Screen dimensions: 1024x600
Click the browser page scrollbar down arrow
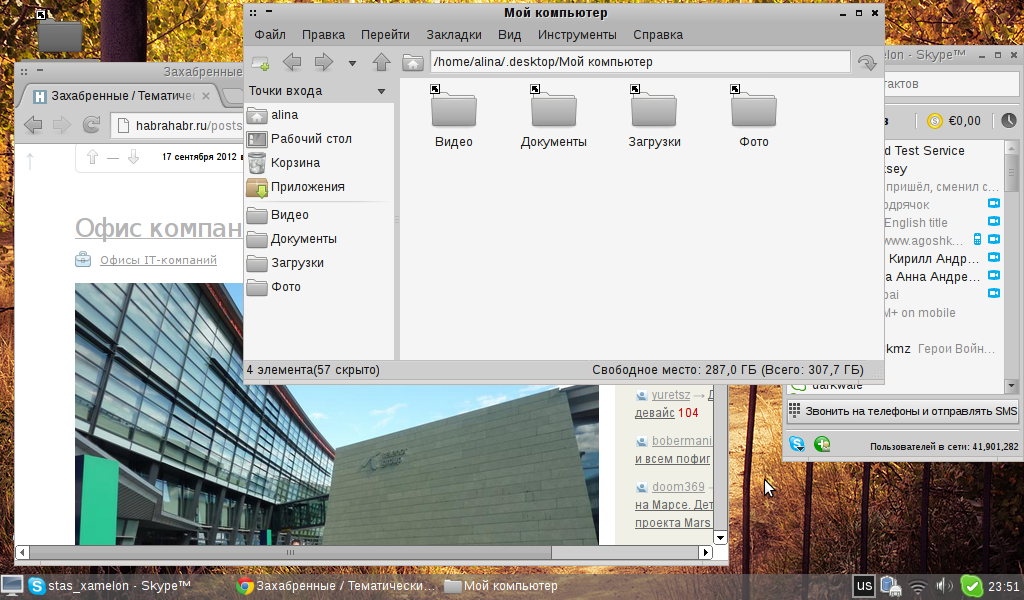[x=720, y=538]
